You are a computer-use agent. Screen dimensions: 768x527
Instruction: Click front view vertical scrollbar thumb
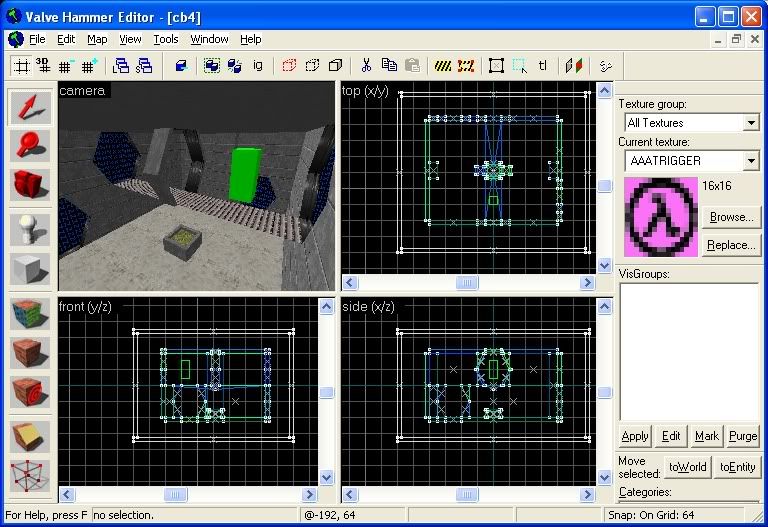[x=327, y=392]
